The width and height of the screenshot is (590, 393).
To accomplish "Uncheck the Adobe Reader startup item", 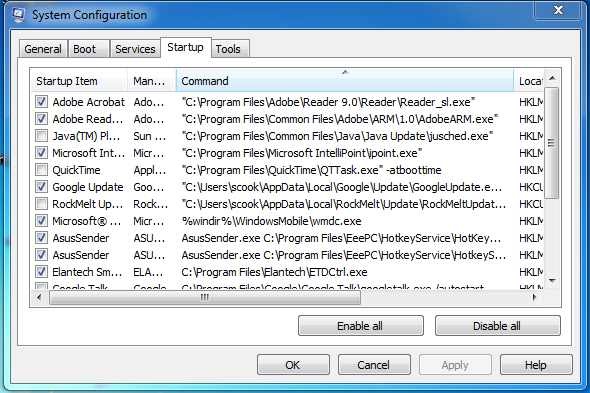I will click(41, 119).
